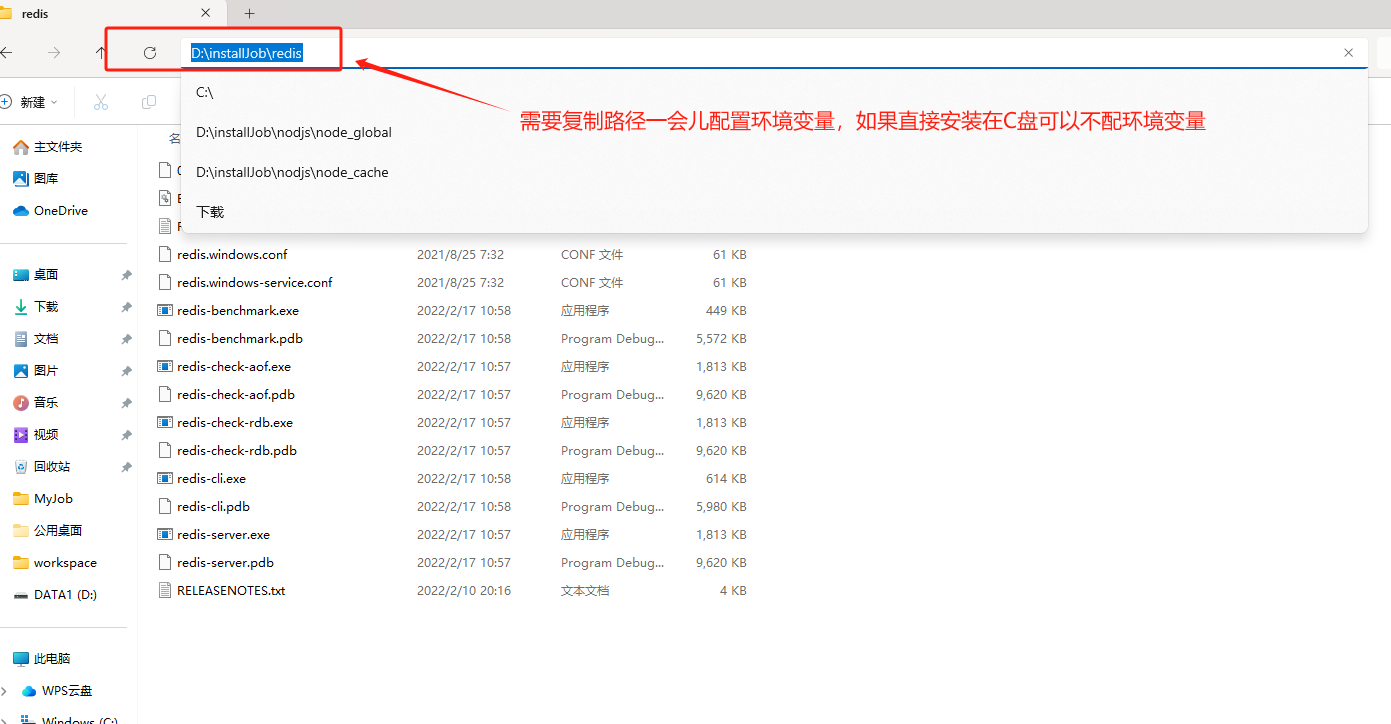Click redis-cli.exe application icon
Image resolution: width=1391 pixels, height=724 pixels.
(165, 479)
